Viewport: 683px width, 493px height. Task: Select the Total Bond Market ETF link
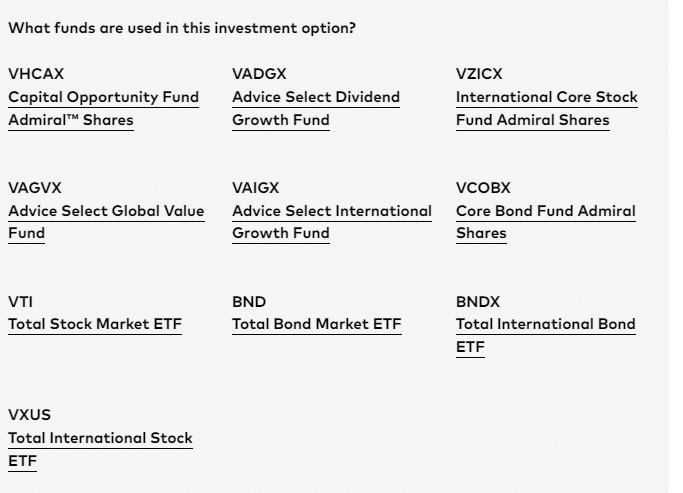coord(317,324)
